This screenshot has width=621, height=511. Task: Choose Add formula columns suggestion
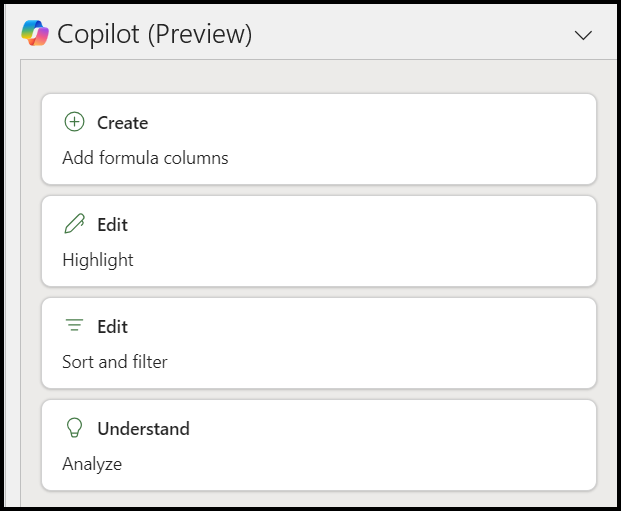coord(319,139)
